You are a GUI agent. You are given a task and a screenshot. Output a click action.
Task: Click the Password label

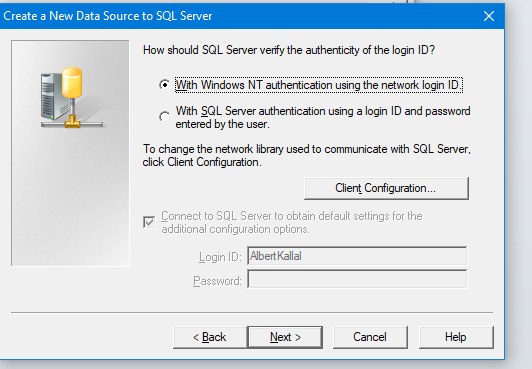tap(217, 281)
